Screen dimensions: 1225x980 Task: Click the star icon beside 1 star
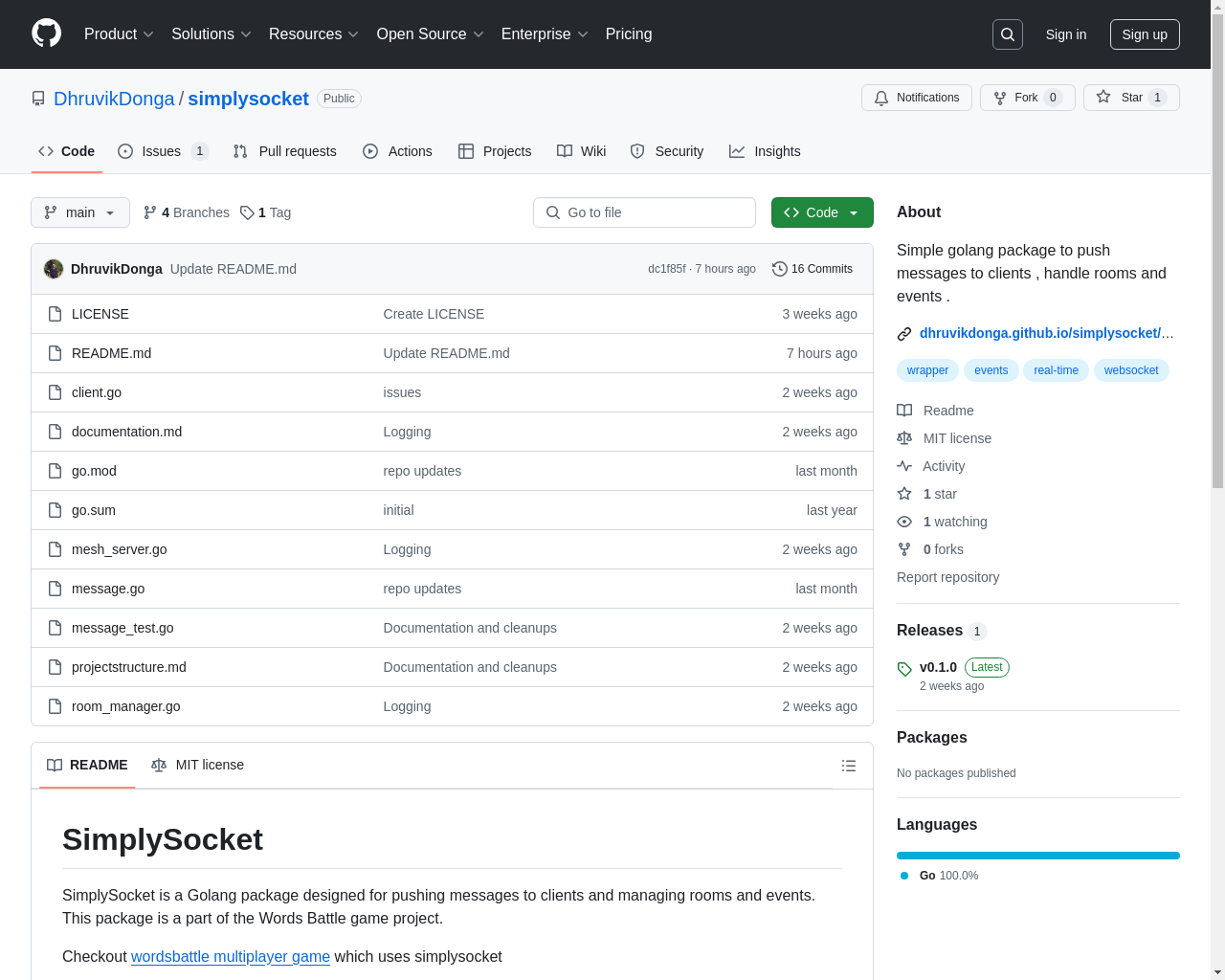(904, 494)
